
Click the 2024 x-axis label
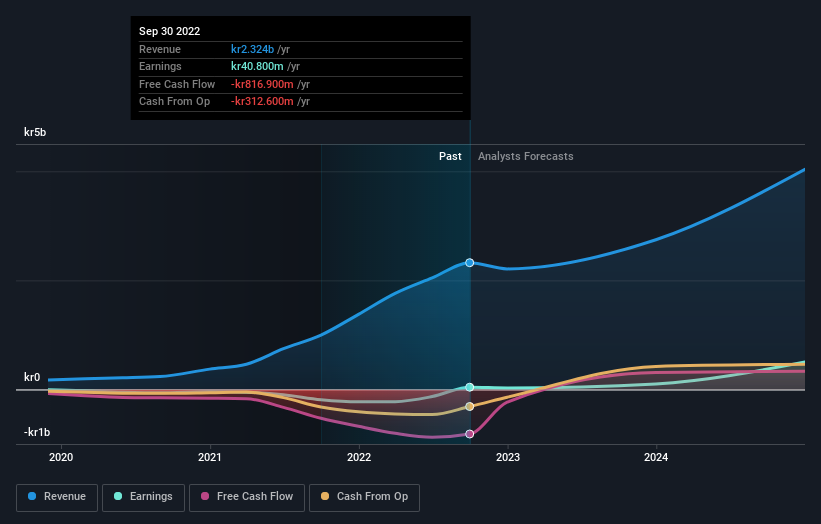click(x=656, y=458)
